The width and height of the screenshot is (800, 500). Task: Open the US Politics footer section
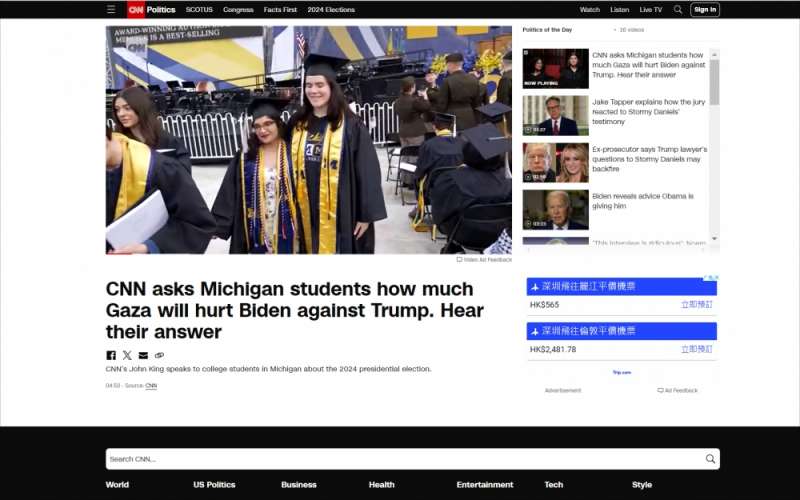point(214,485)
